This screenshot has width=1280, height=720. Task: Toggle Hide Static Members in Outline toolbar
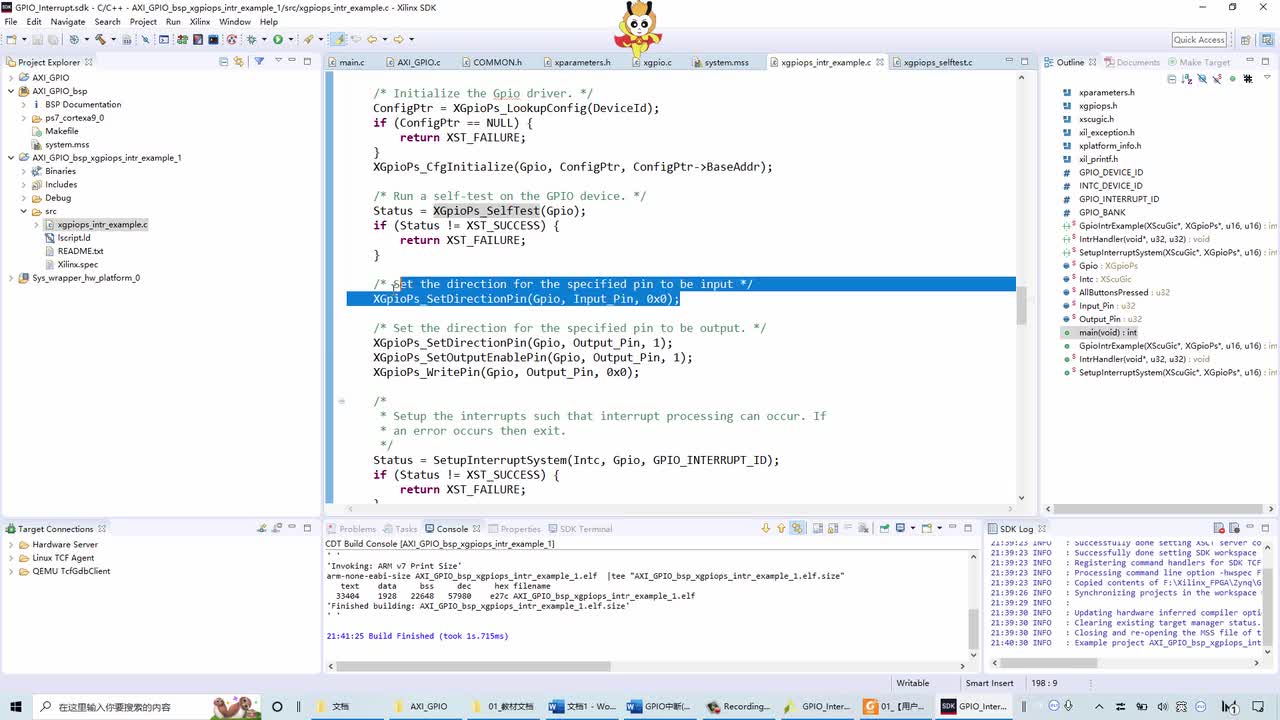pos(1217,78)
